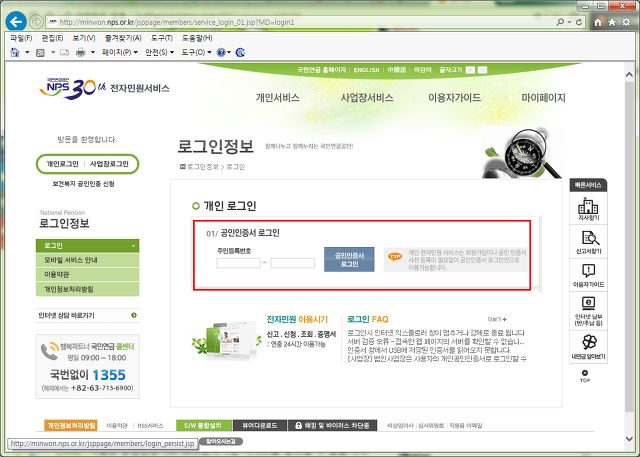
Task: Open the 파일(F) menu
Action: 21,38
